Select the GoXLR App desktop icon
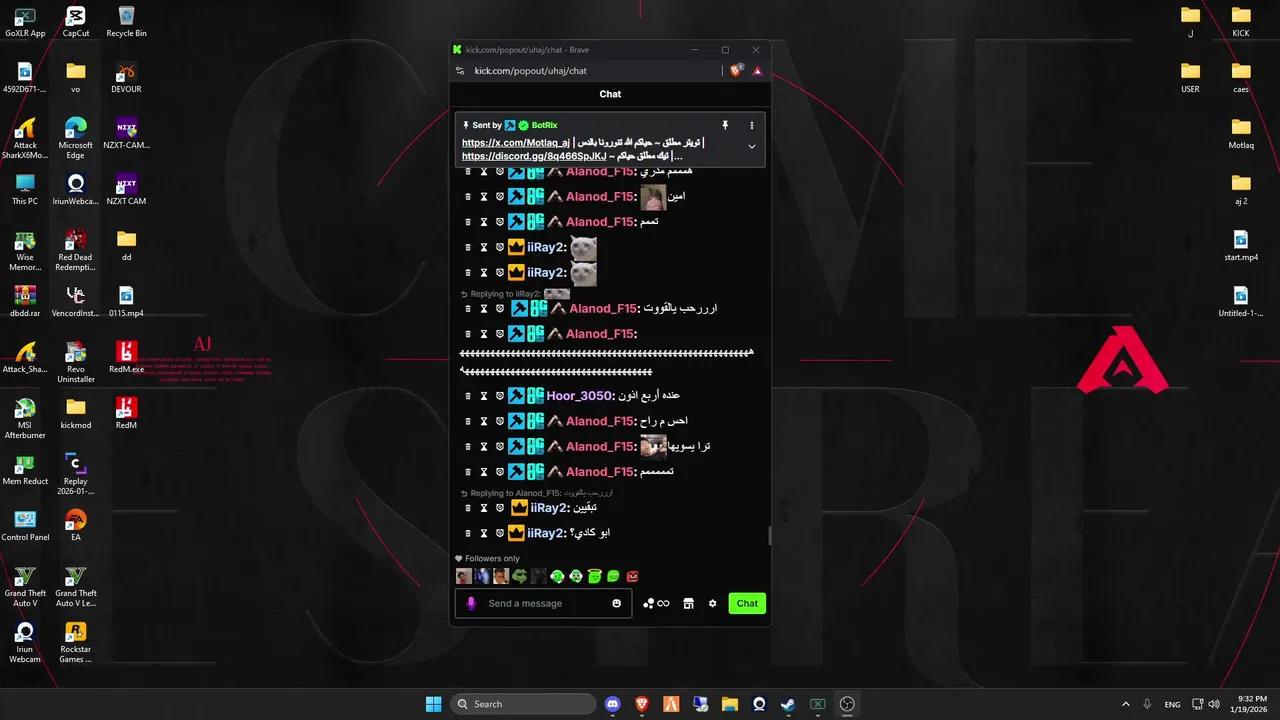This screenshot has height=720, width=1280. (25, 22)
